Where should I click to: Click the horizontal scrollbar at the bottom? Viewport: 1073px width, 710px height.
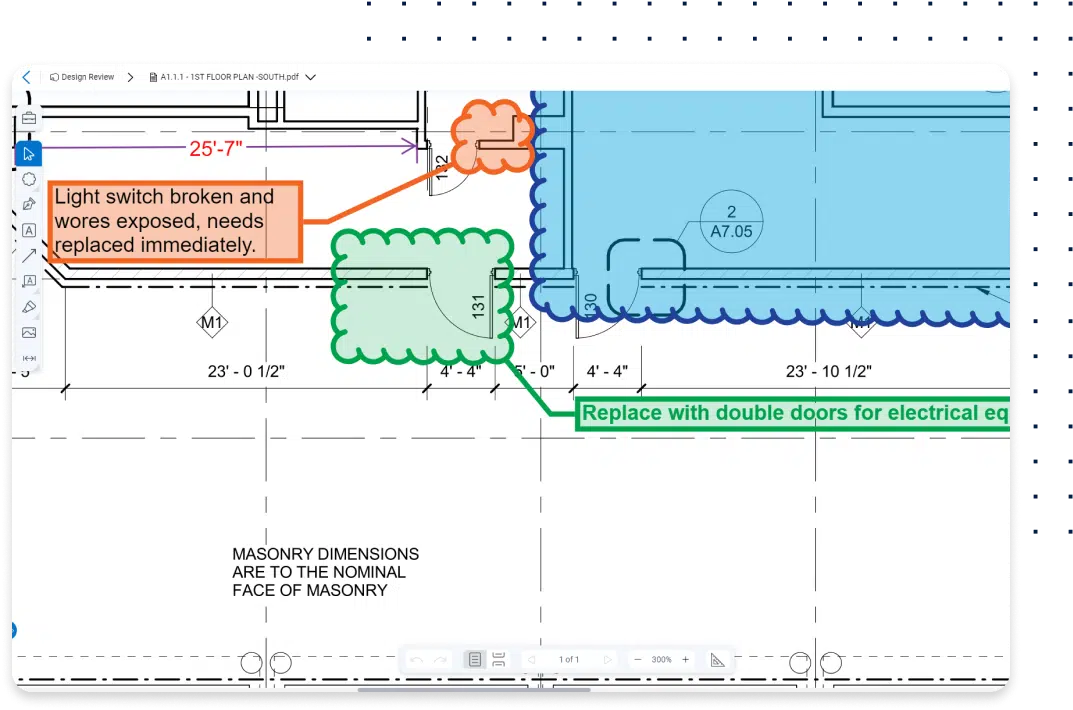coord(474,689)
